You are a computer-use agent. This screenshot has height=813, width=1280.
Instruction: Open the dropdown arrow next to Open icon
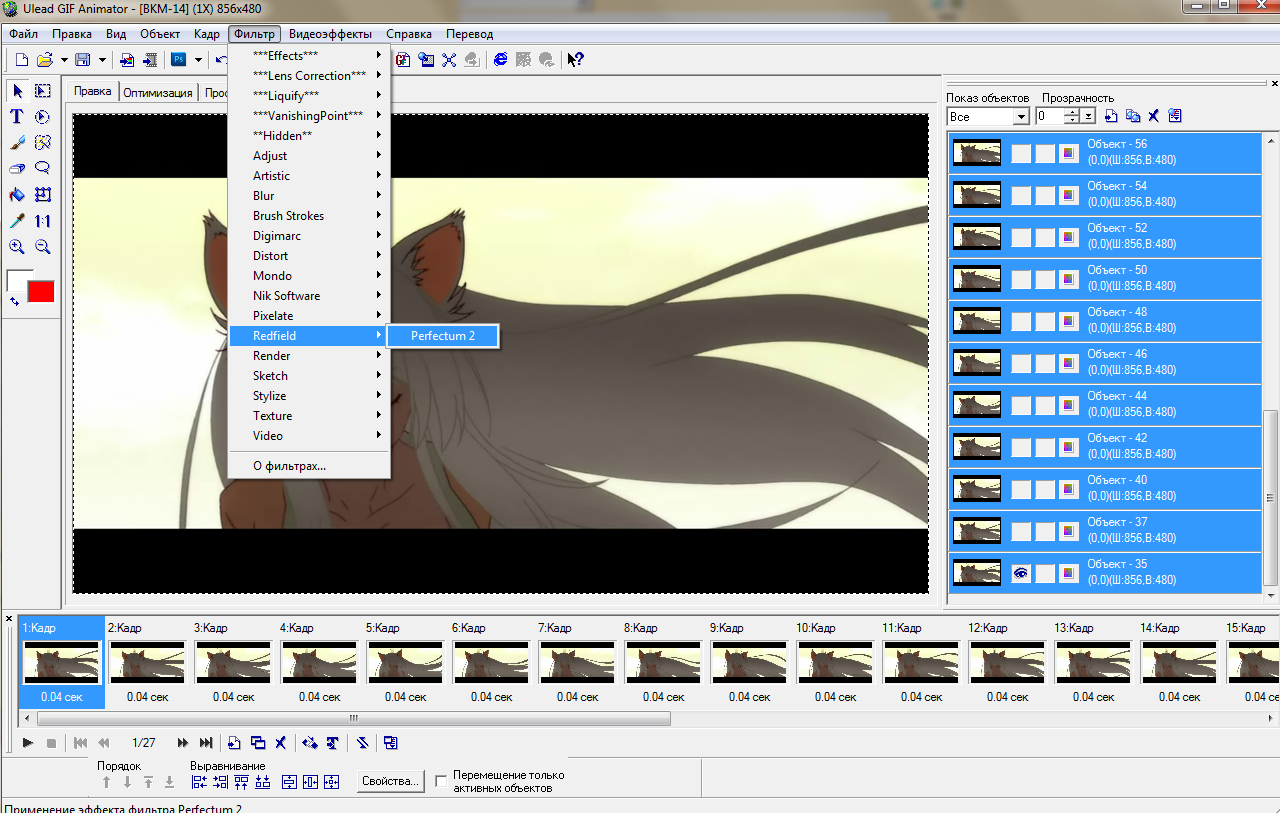point(64,60)
